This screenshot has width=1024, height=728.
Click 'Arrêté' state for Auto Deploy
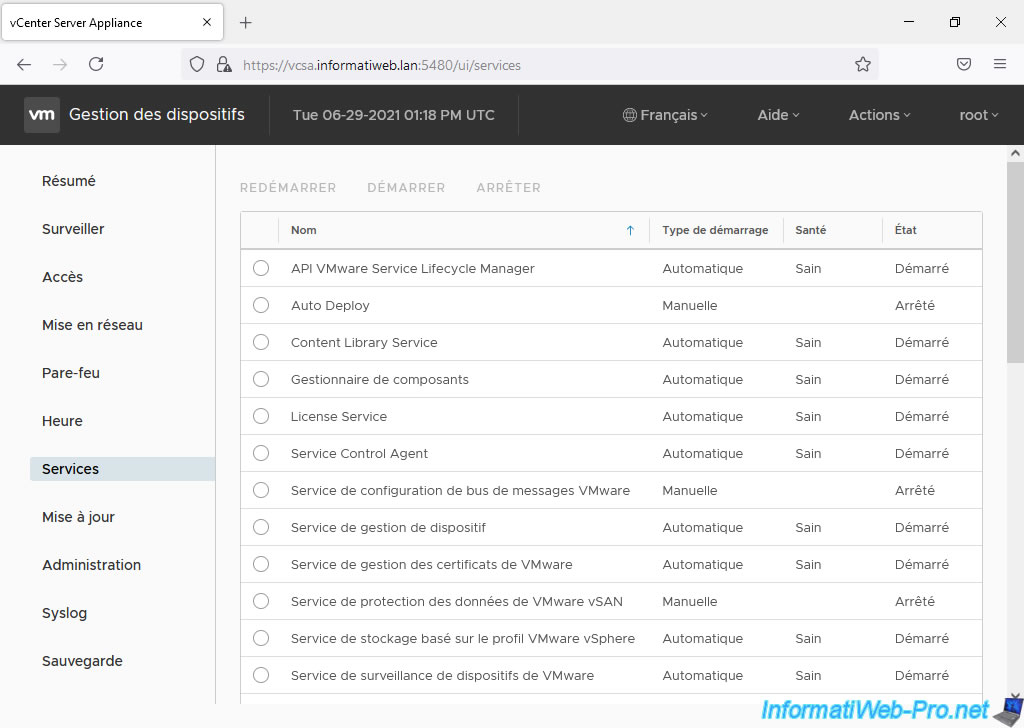(914, 306)
